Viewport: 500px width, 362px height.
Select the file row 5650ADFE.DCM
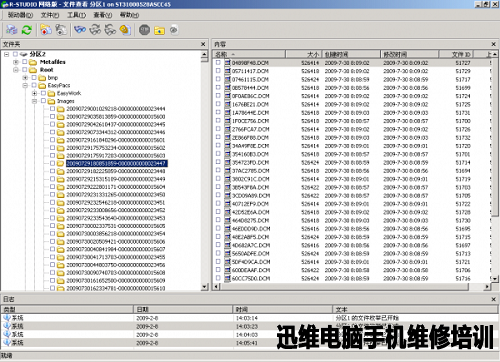click(353, 253)
